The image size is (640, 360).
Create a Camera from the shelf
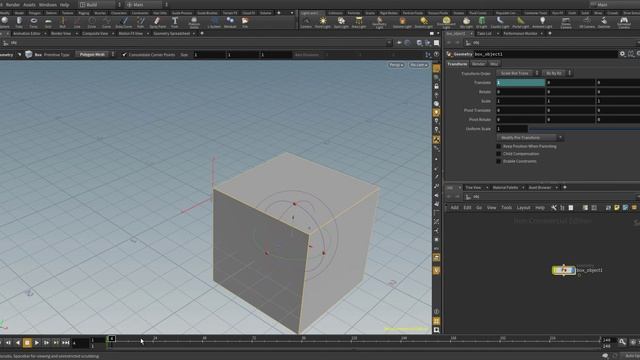tap(306, 22)
